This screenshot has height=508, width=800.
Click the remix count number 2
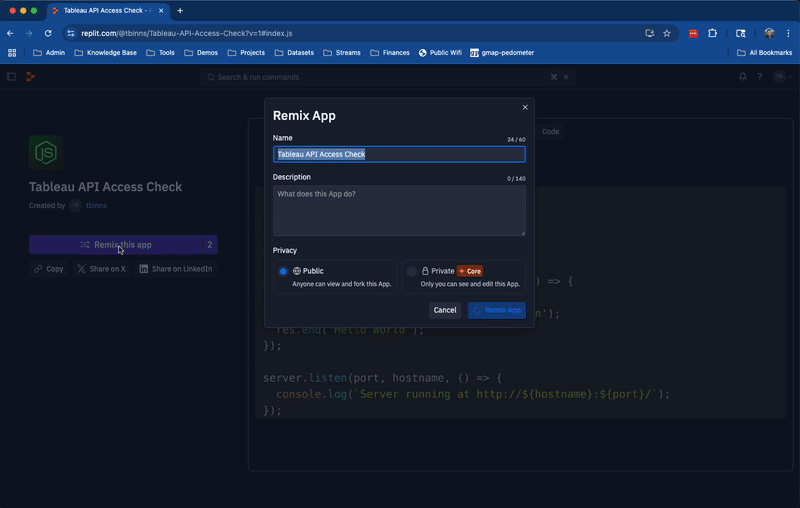click(210, 245)
